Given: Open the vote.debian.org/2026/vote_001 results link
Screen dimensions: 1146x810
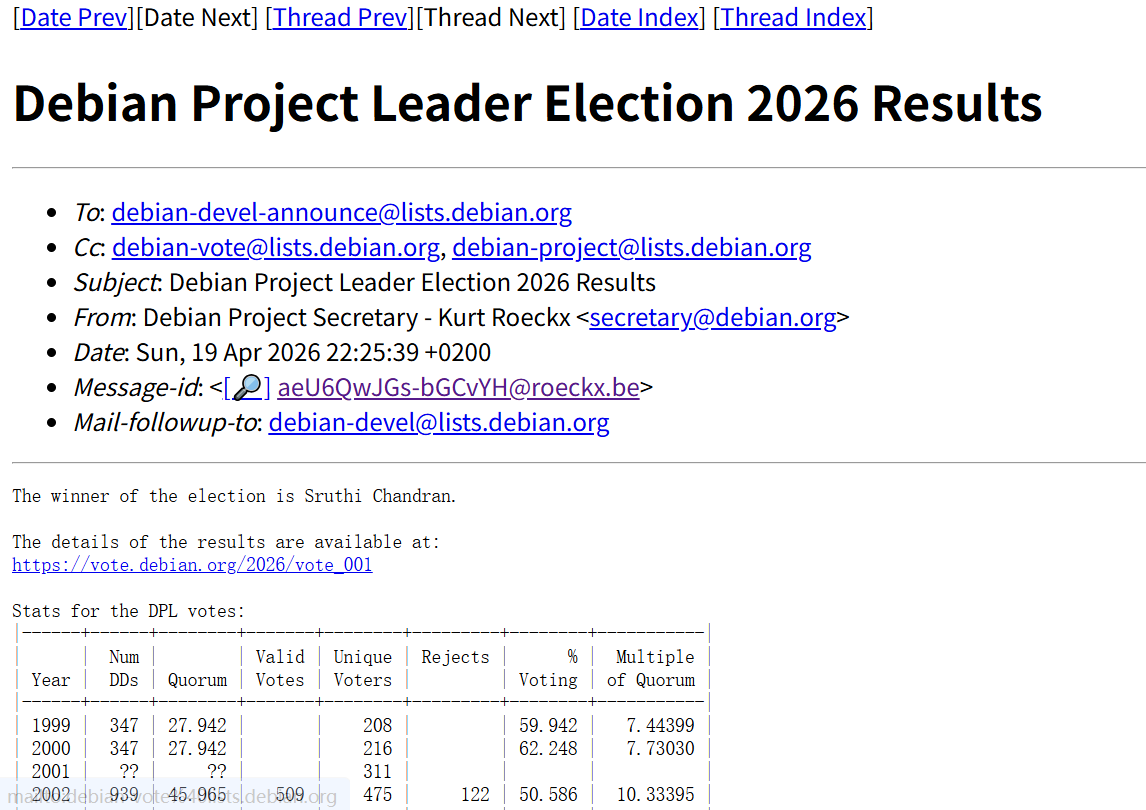Looking at the screenshot, I should point(192,565).
